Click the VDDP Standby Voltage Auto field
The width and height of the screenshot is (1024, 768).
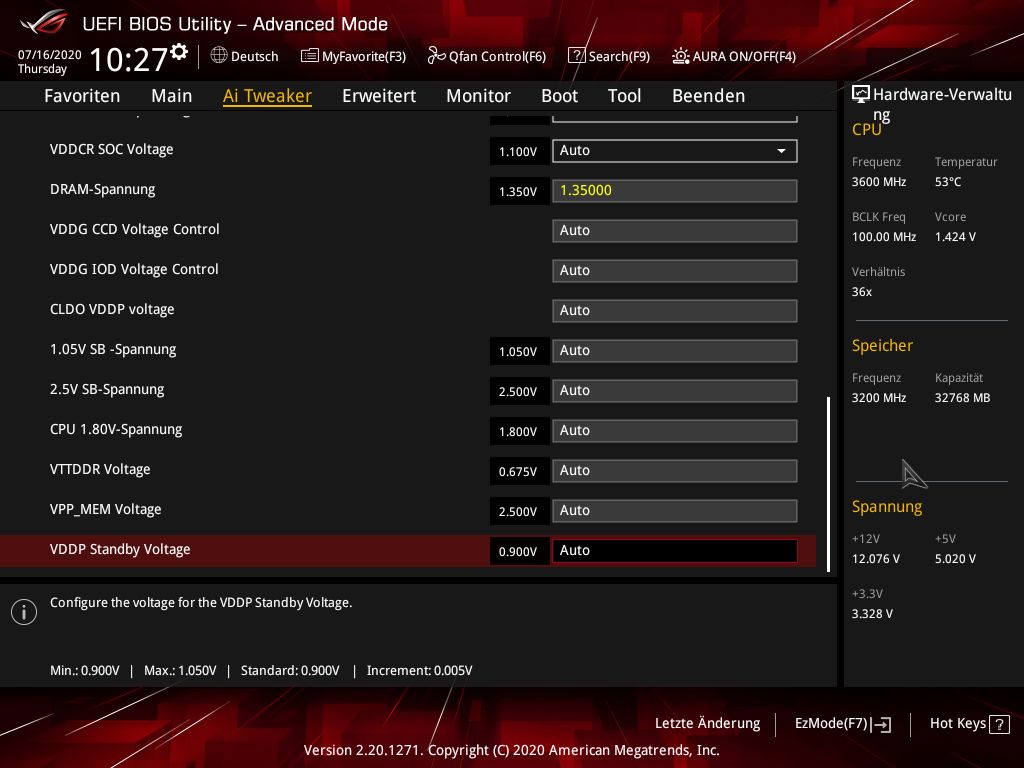tap(675, 551)
